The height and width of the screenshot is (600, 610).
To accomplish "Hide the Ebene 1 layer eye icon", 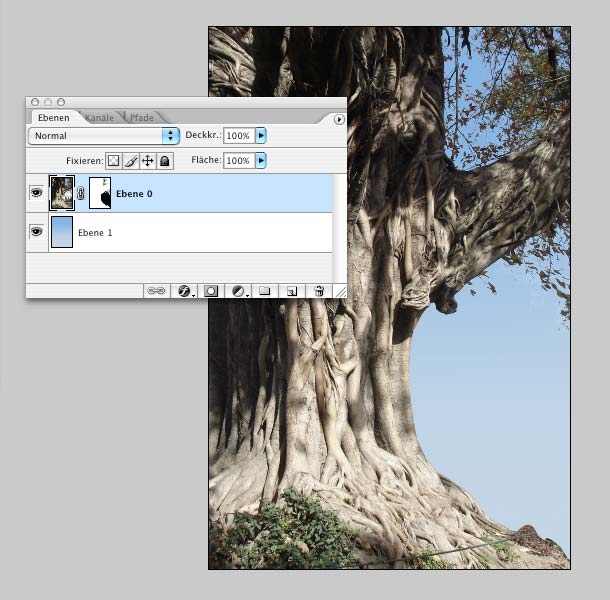I will click(37, 232).
